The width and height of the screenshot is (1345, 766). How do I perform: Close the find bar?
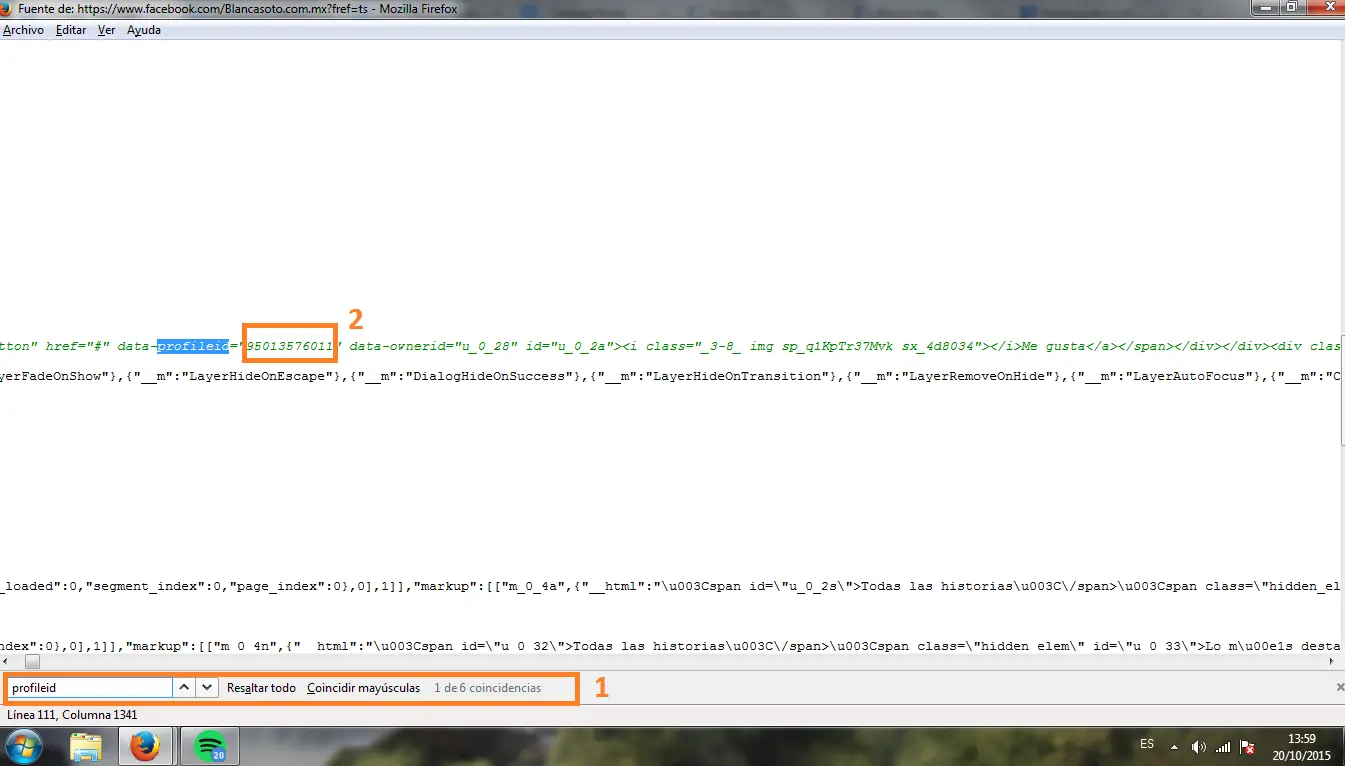click(1340, 687)
